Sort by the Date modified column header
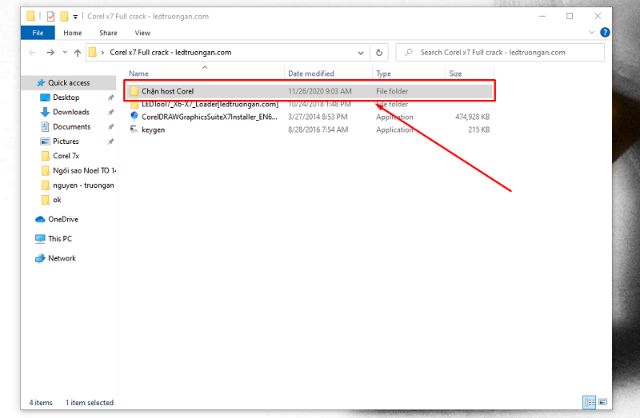The width and height of the screenshot is (640, 418). click(311, 73)
